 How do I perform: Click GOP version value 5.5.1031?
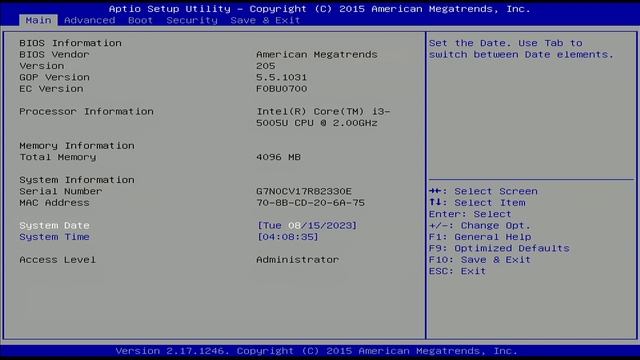[282, 77]
